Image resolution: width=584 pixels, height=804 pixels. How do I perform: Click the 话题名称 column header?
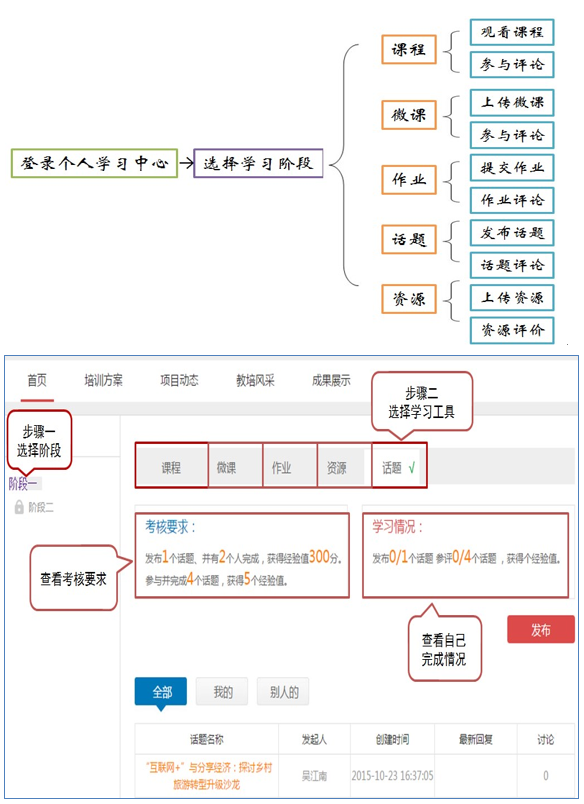coord(207,739)
